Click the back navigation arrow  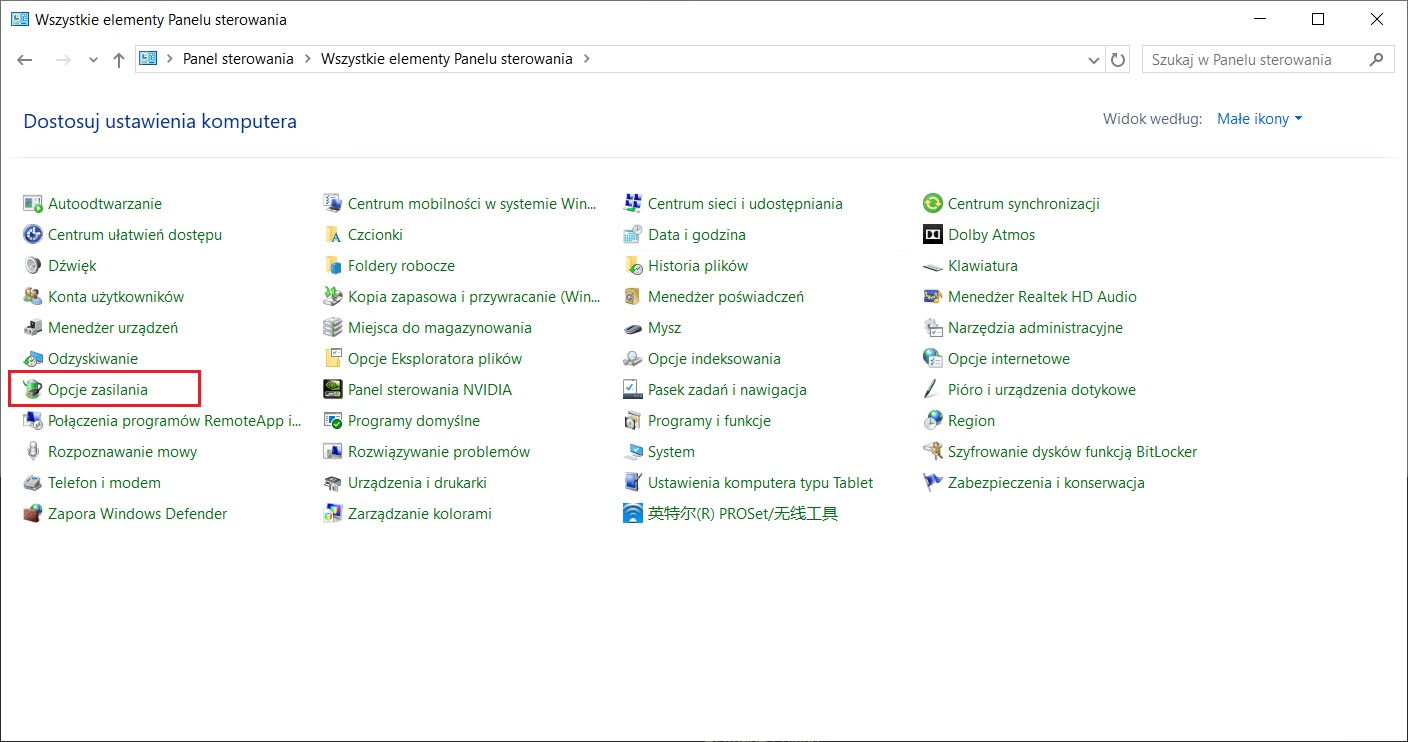point(26,60)
